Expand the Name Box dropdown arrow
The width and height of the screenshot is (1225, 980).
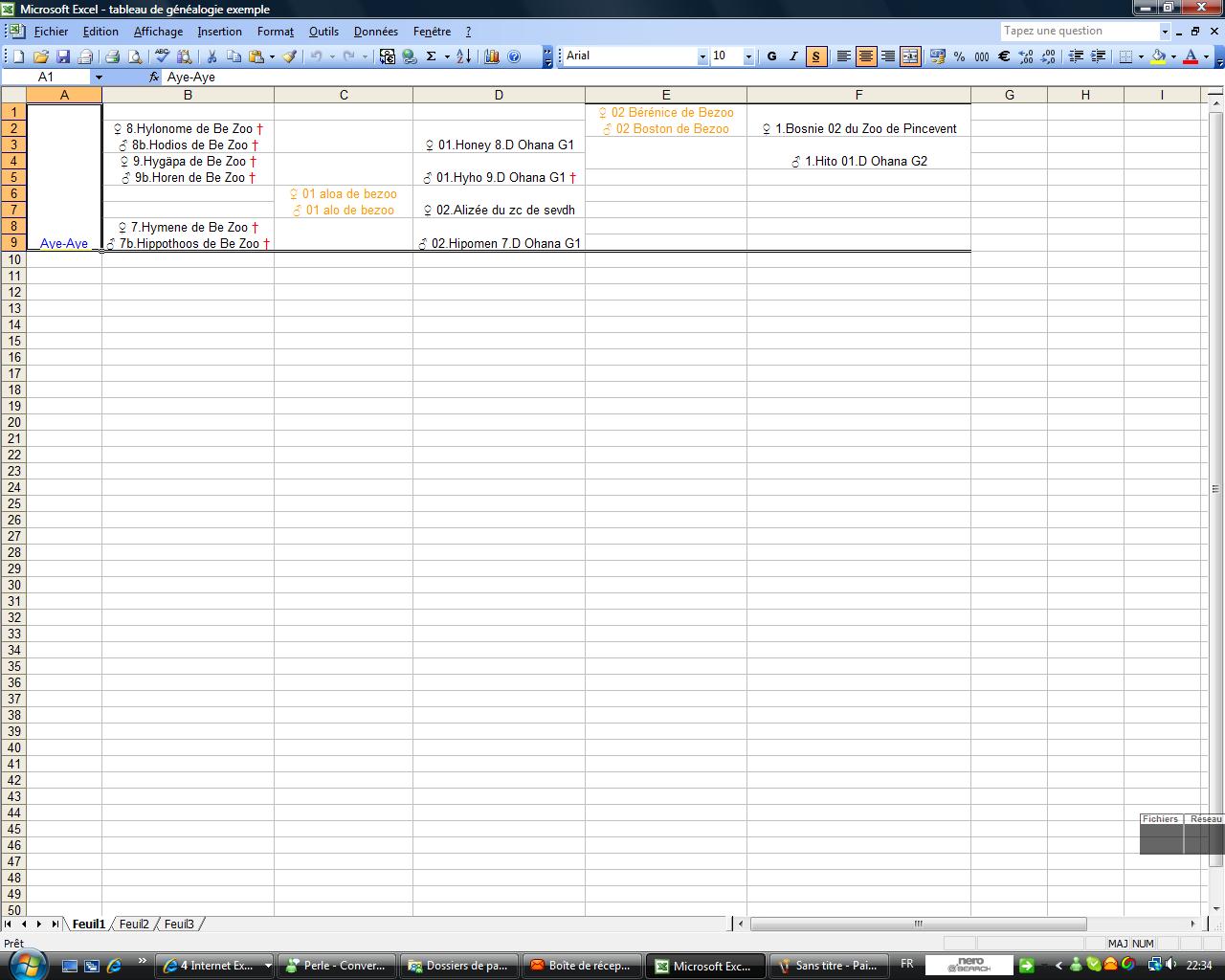click(98, 77)
